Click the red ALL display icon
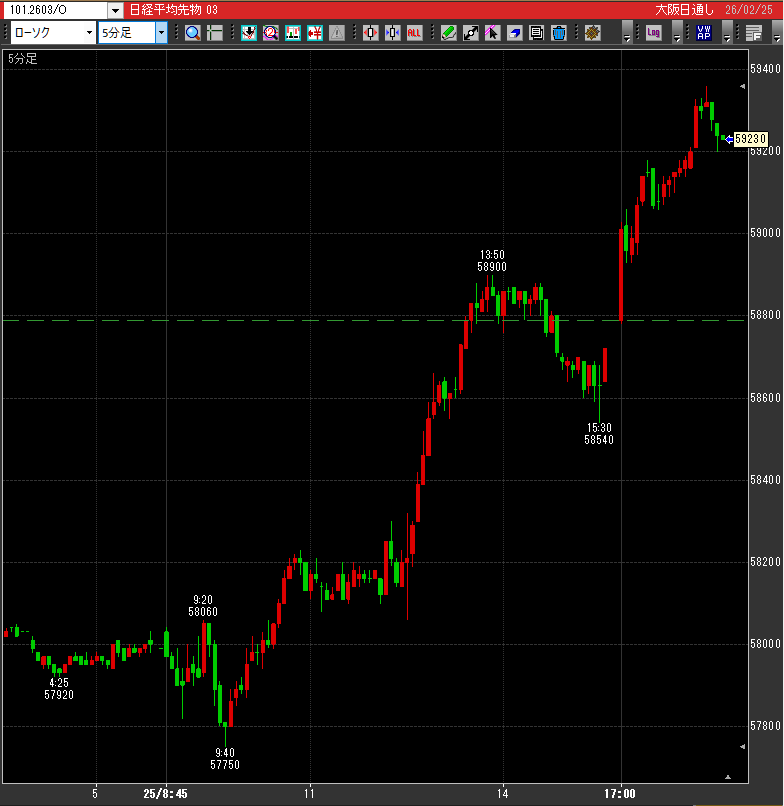The height and width of the screenshot is (806, 784). click(414, 33)
